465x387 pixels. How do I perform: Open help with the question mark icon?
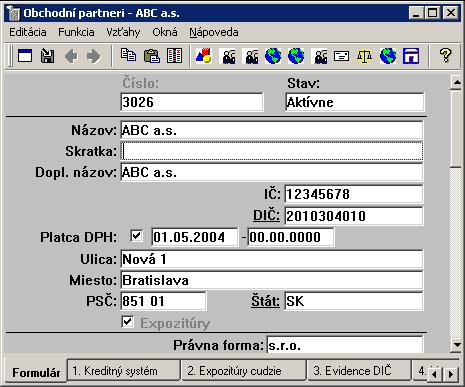(x=445, y=55)
